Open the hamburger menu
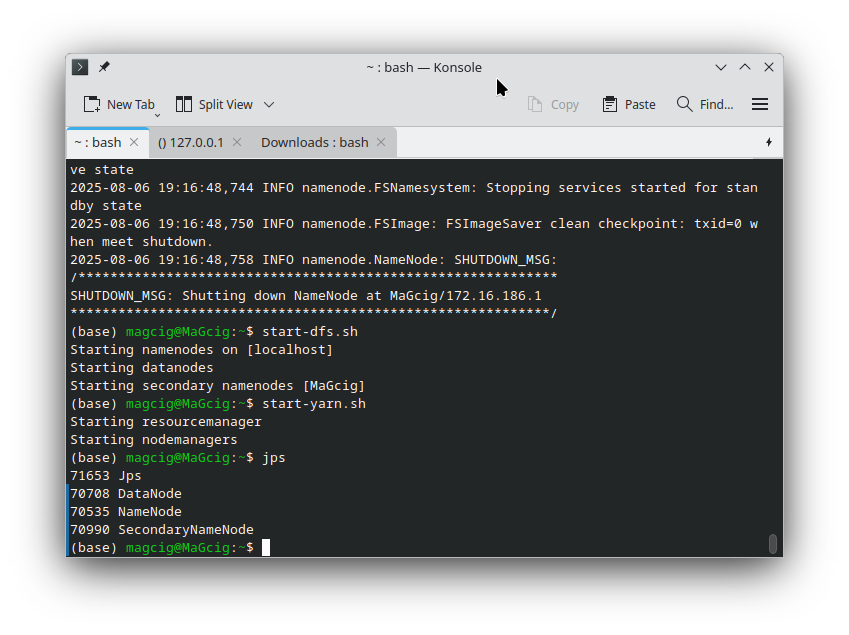The image size is (849, 635). click(760, 104)
